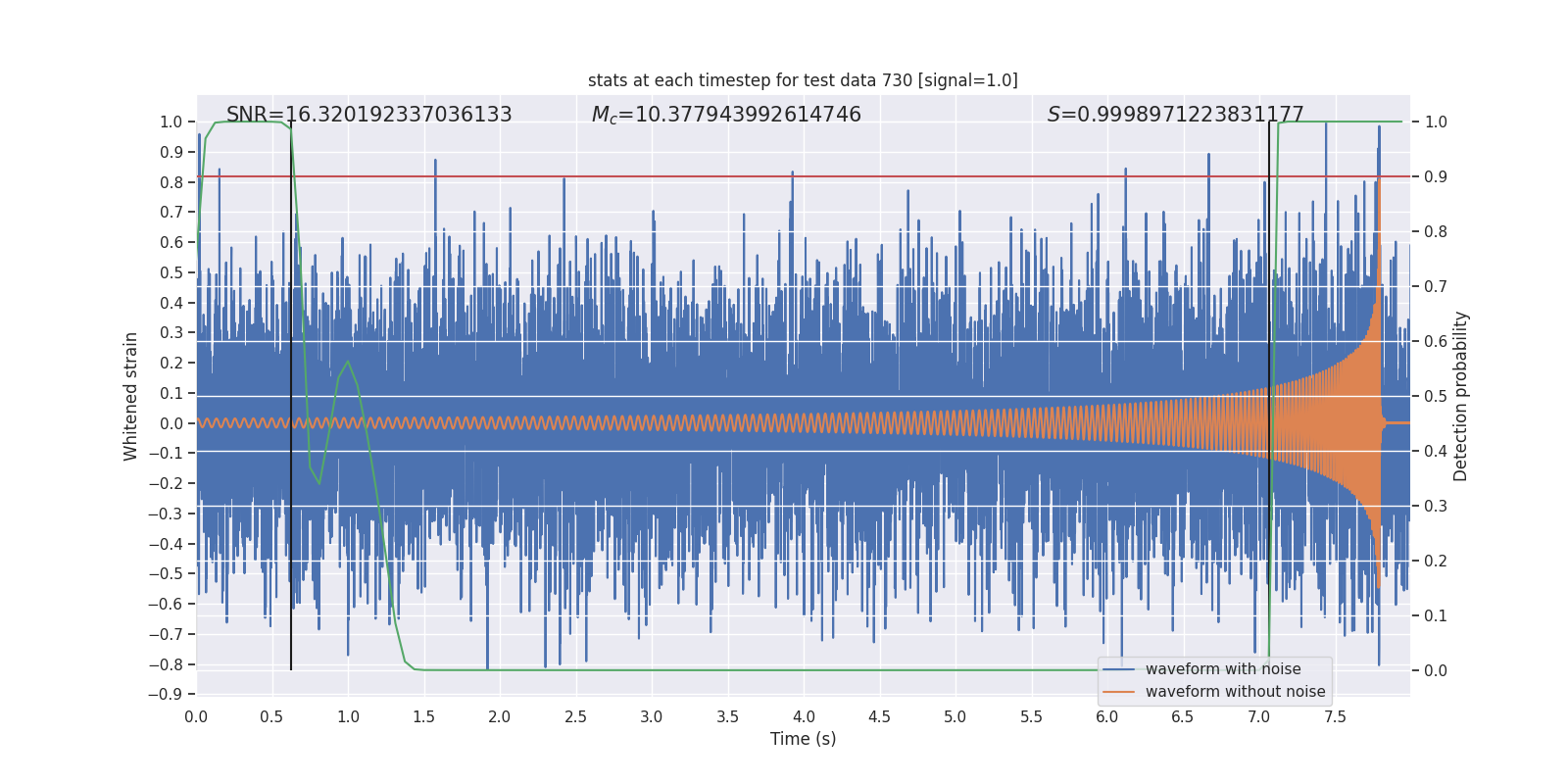This screenshot has height=784, width=1568.
Task: Click the −0.9 tick on Whitened strain axis
Action: point(166,695)
